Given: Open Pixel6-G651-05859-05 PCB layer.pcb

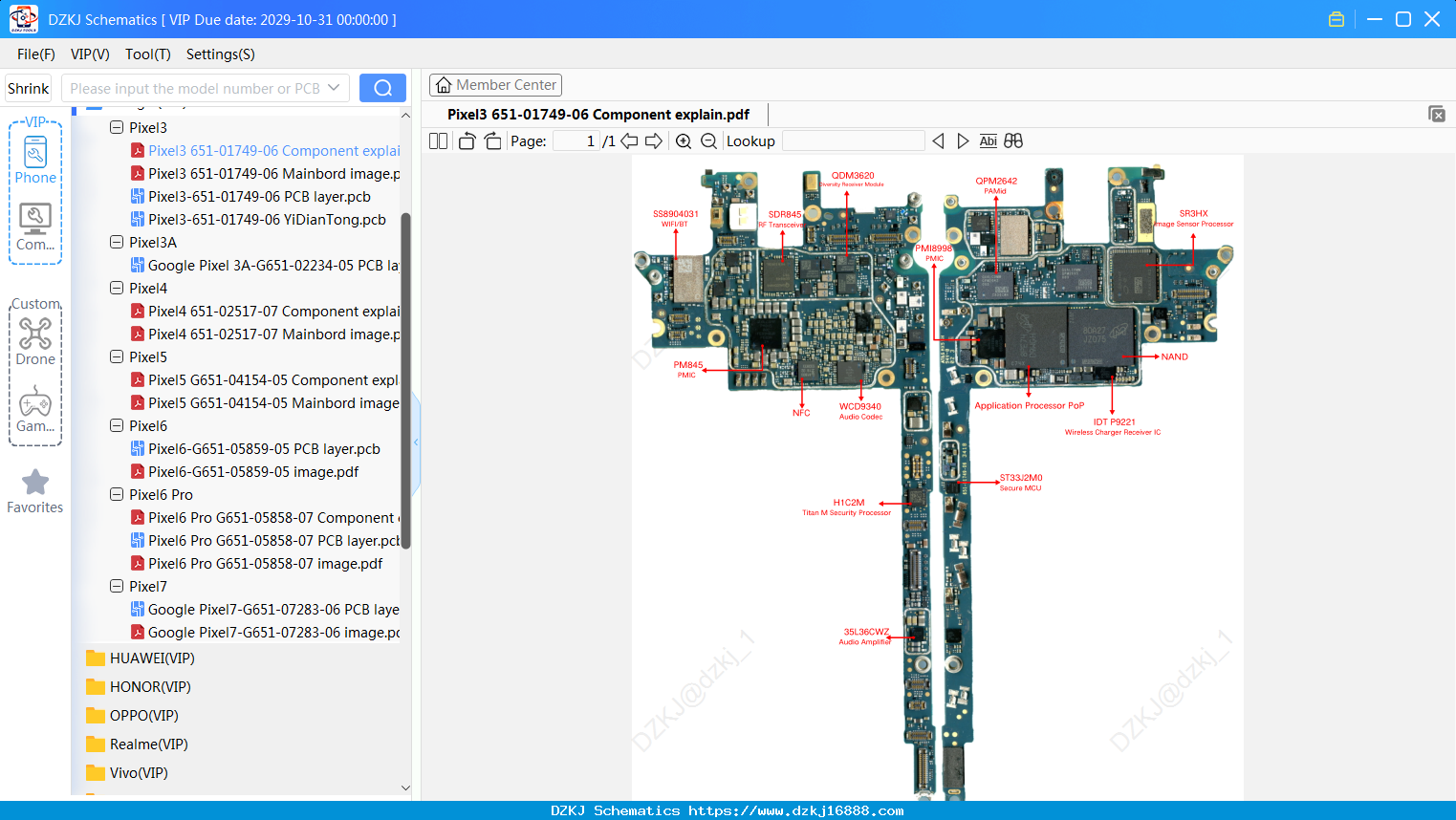Looking at the screenshot, I should click(x=255, y=449).
